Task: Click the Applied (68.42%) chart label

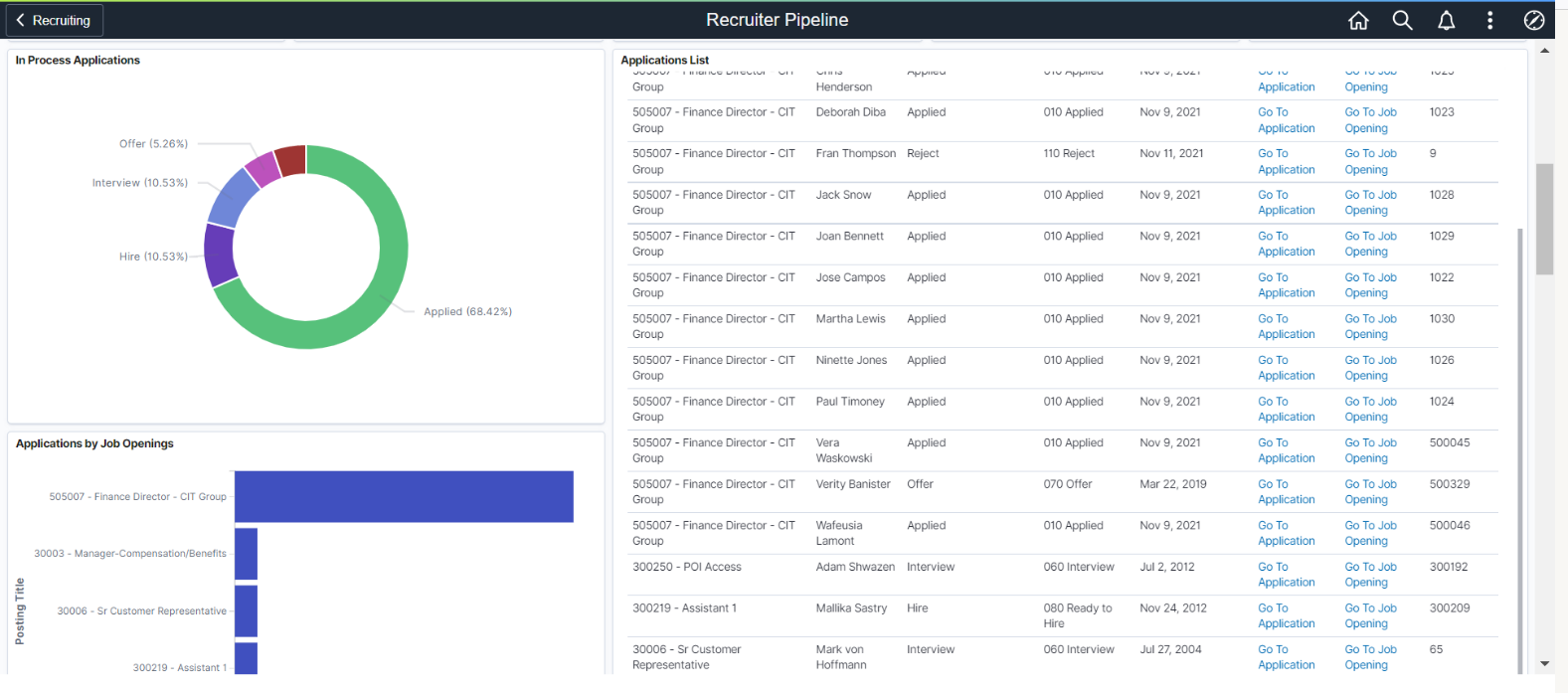Action: (467, 311)
